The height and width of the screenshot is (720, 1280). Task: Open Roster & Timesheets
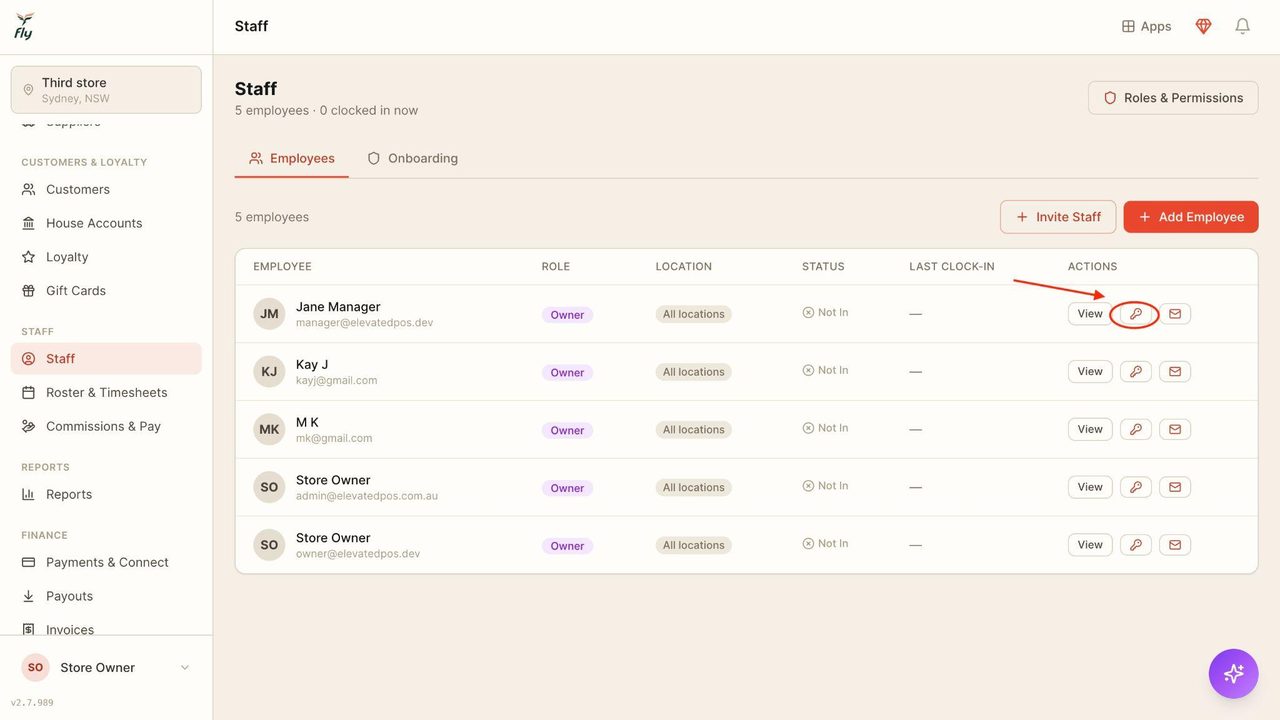coord(106,393)
